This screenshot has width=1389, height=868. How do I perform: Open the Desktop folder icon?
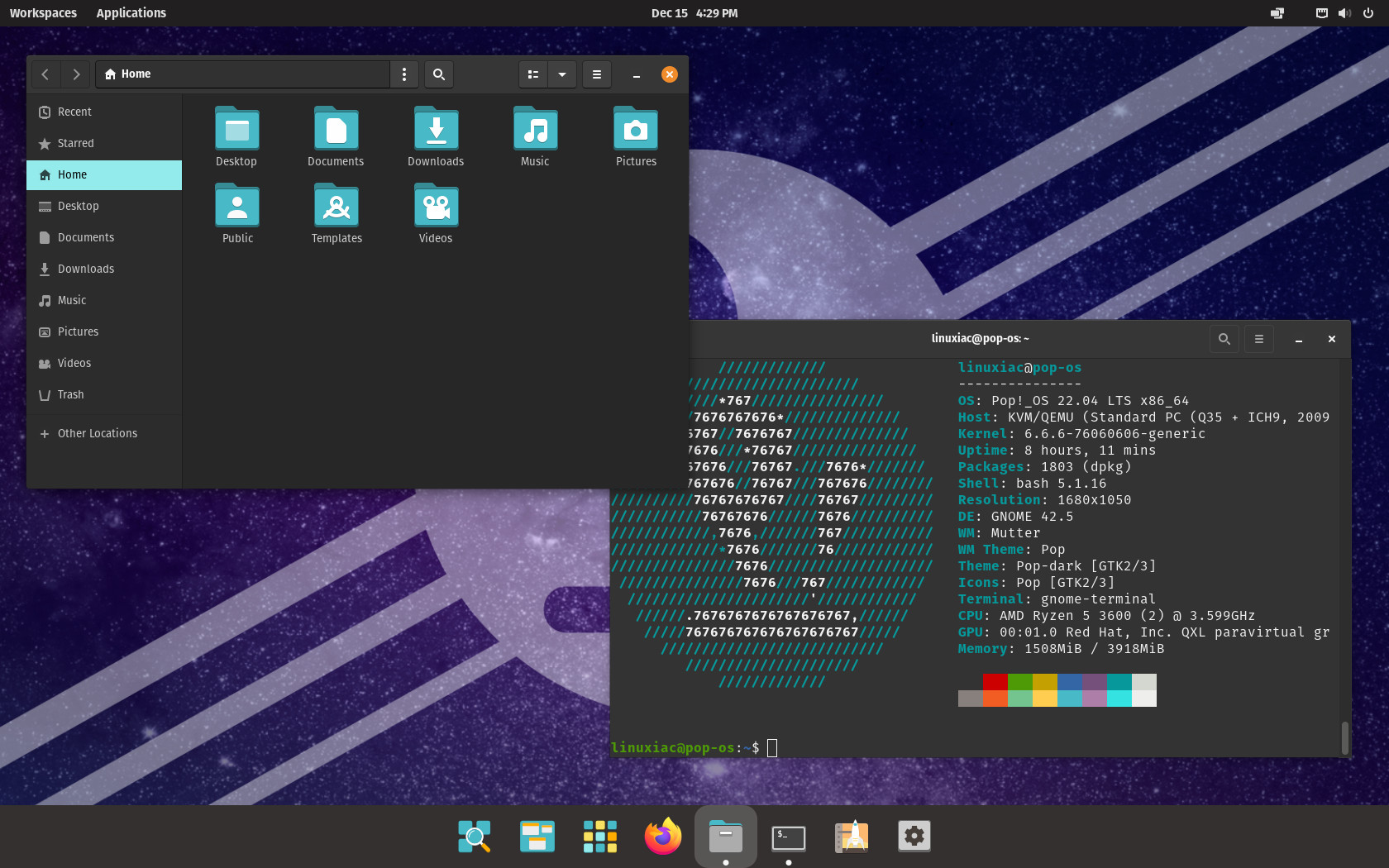[x=236, y=129]
